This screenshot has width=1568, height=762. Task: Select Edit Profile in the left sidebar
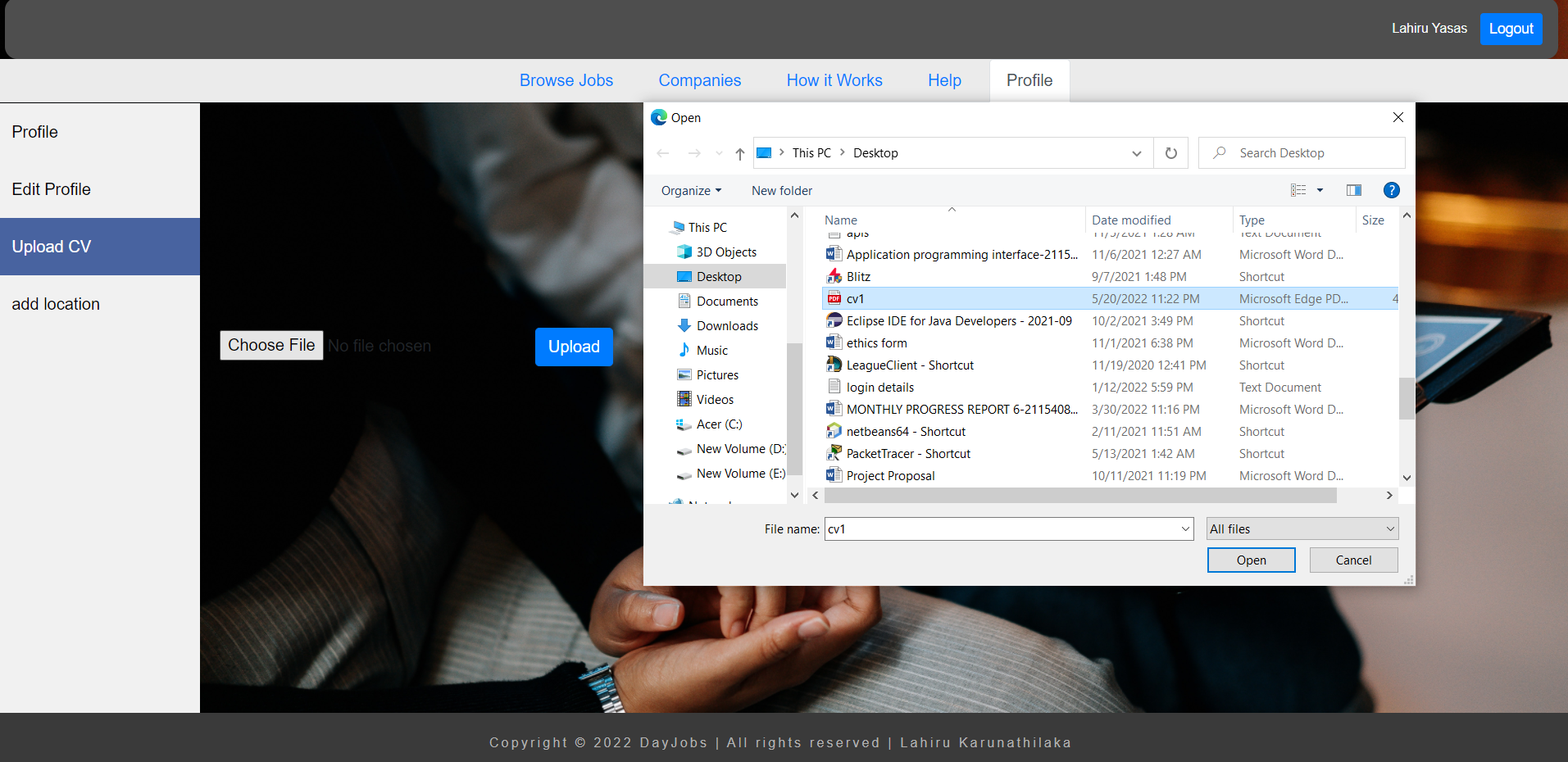coord(52,189)
